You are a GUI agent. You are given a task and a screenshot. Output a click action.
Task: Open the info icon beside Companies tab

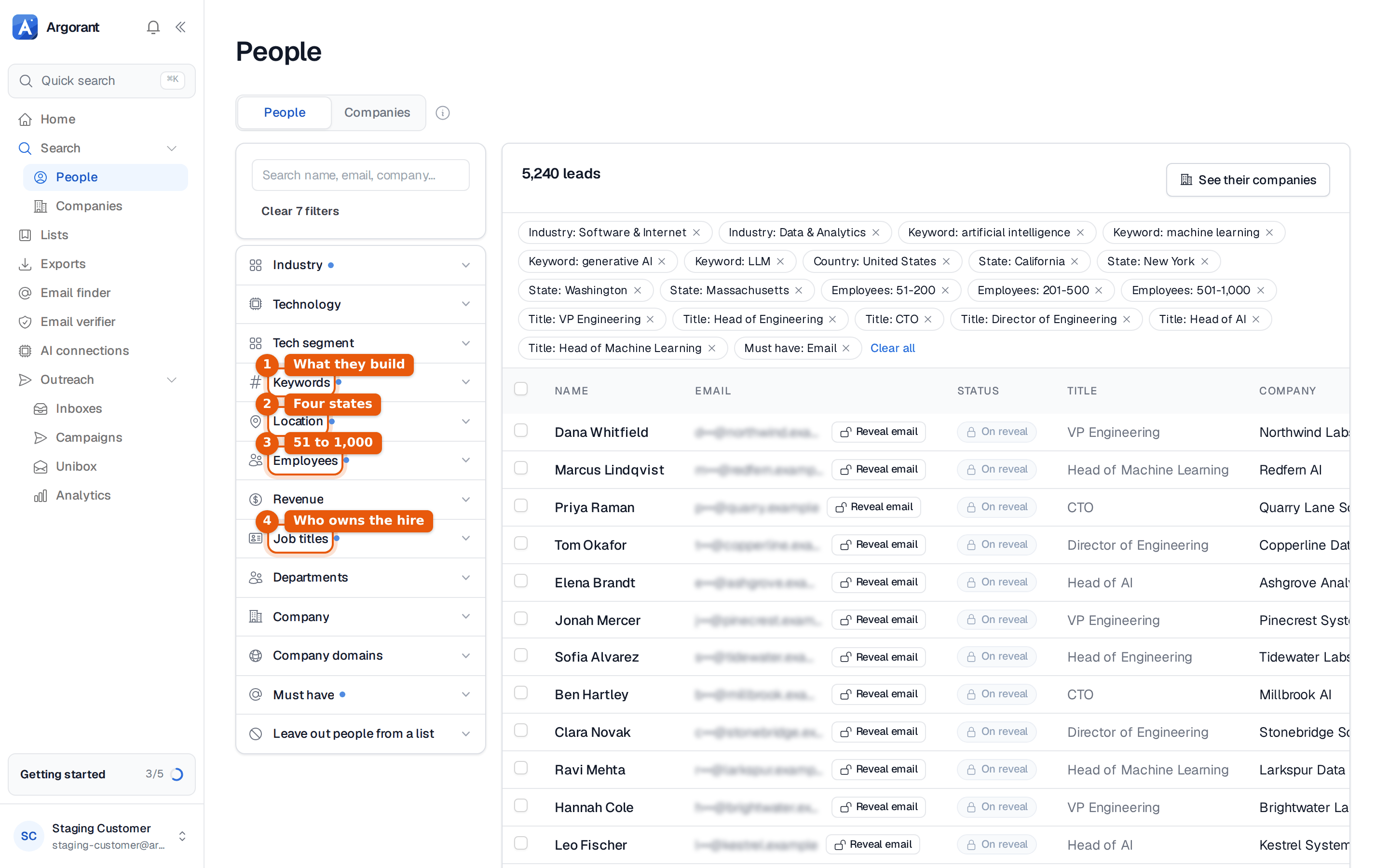click(443, 112)
